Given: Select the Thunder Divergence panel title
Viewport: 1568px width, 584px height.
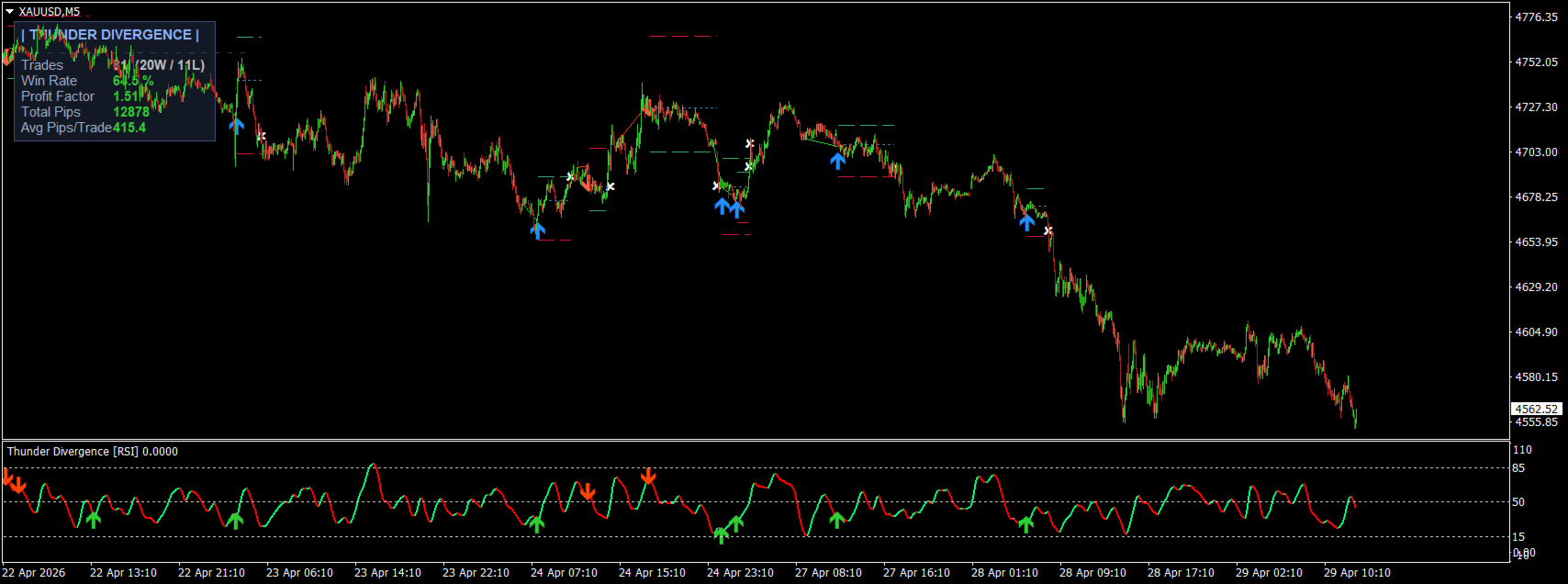Looking at the screenshot, I should tap(111, 35).
